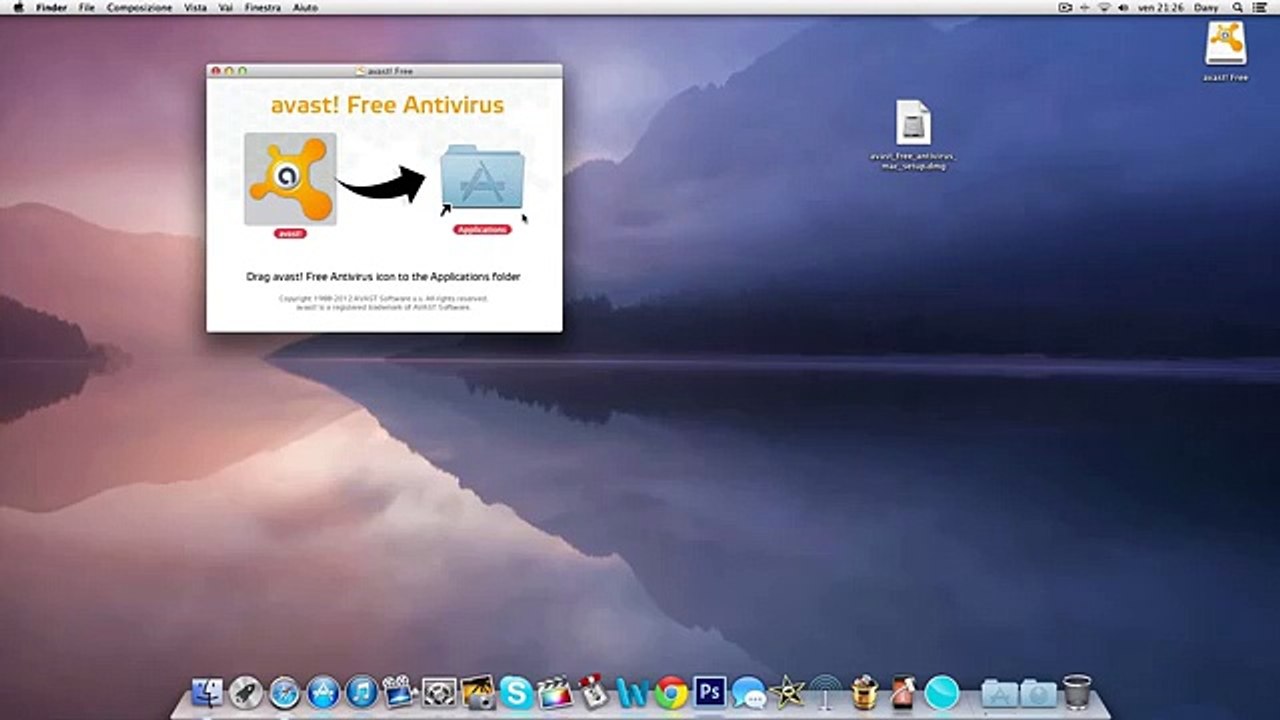Open the Aiuto menu
1280x720 pixels.
[x=306, y=7]
